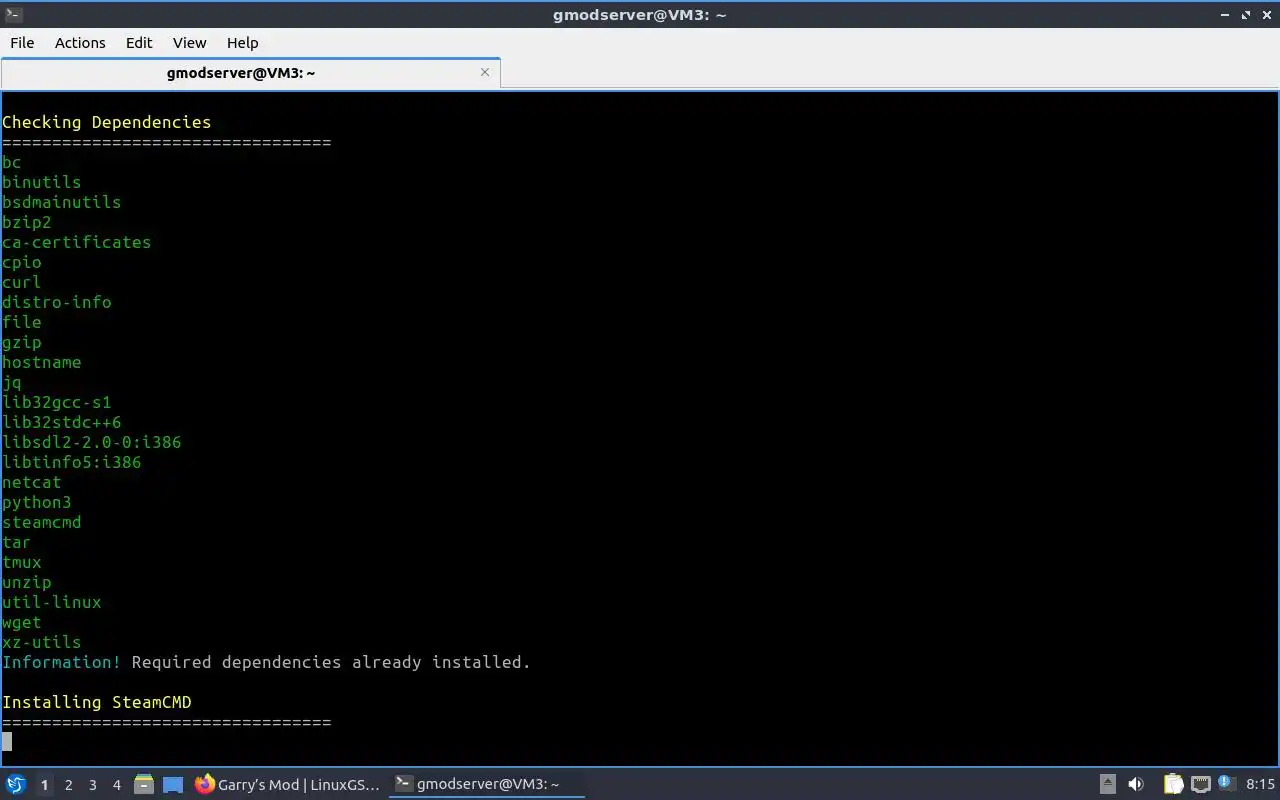This screenshot has height=800, width=1280.
Task: Click the 'unzip' line
Action: pyautogui.click(x=26, y=582)
